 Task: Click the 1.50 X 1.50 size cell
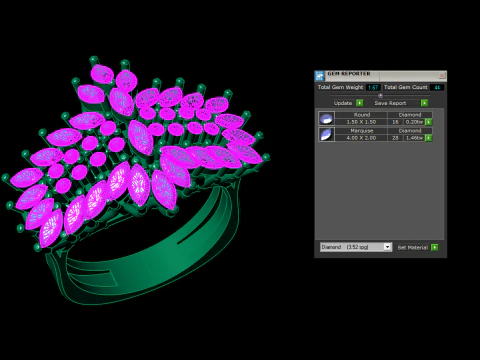pyautogui.click(x=362, y=122)
